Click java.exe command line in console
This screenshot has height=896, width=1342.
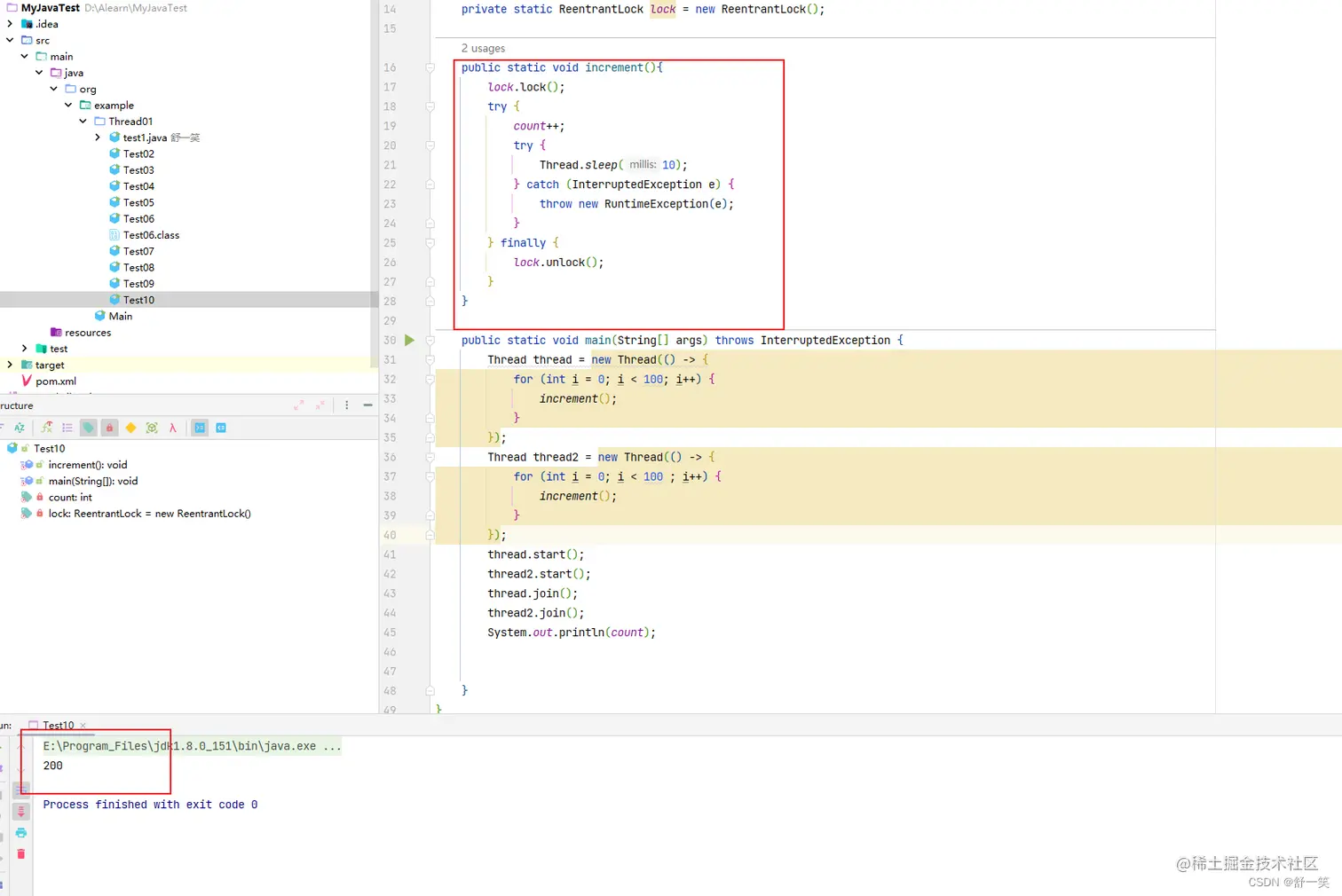click(192, 746)
